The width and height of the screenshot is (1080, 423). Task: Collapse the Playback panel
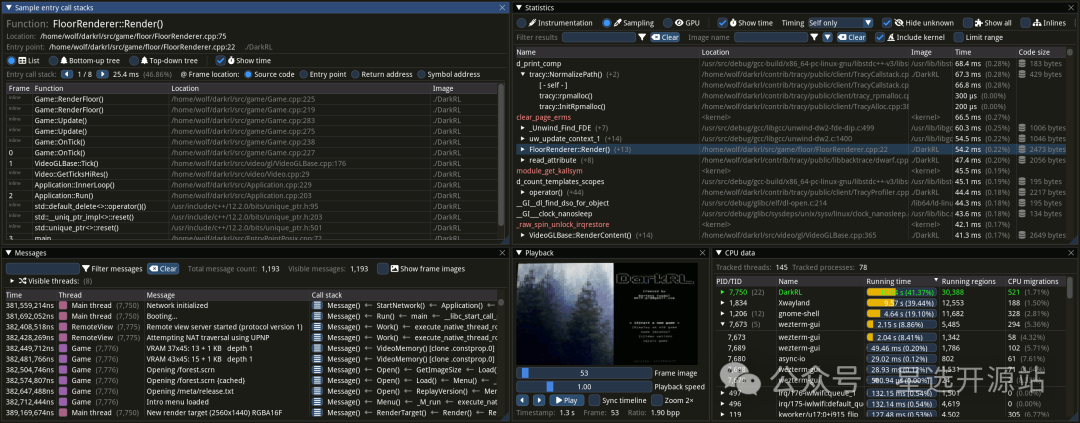pyautogui.click(x=519, y=253)
